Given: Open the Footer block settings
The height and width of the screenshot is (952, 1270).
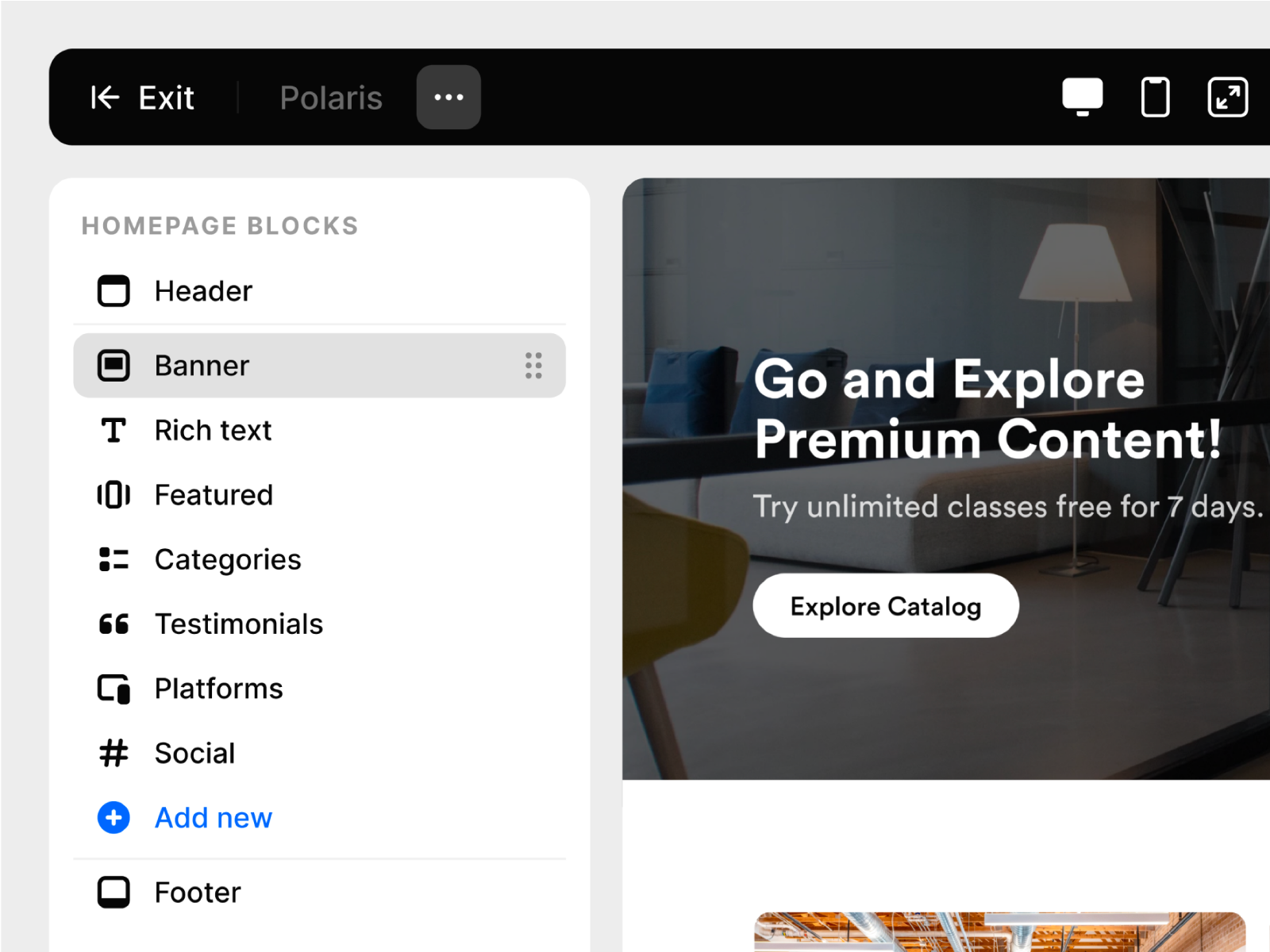Looking at the screenshot, I should click(x=198, y=892).
